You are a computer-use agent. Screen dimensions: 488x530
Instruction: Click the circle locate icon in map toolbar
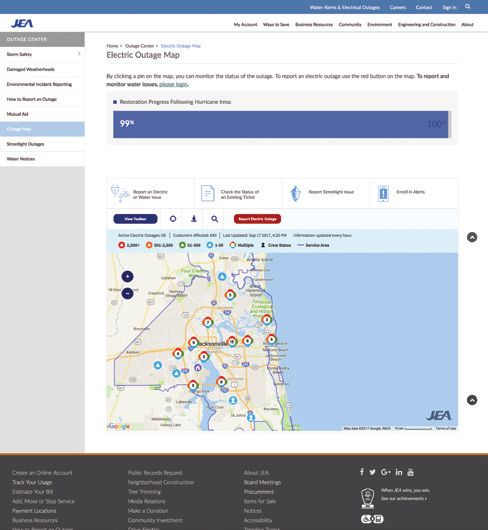coord(173,219)
